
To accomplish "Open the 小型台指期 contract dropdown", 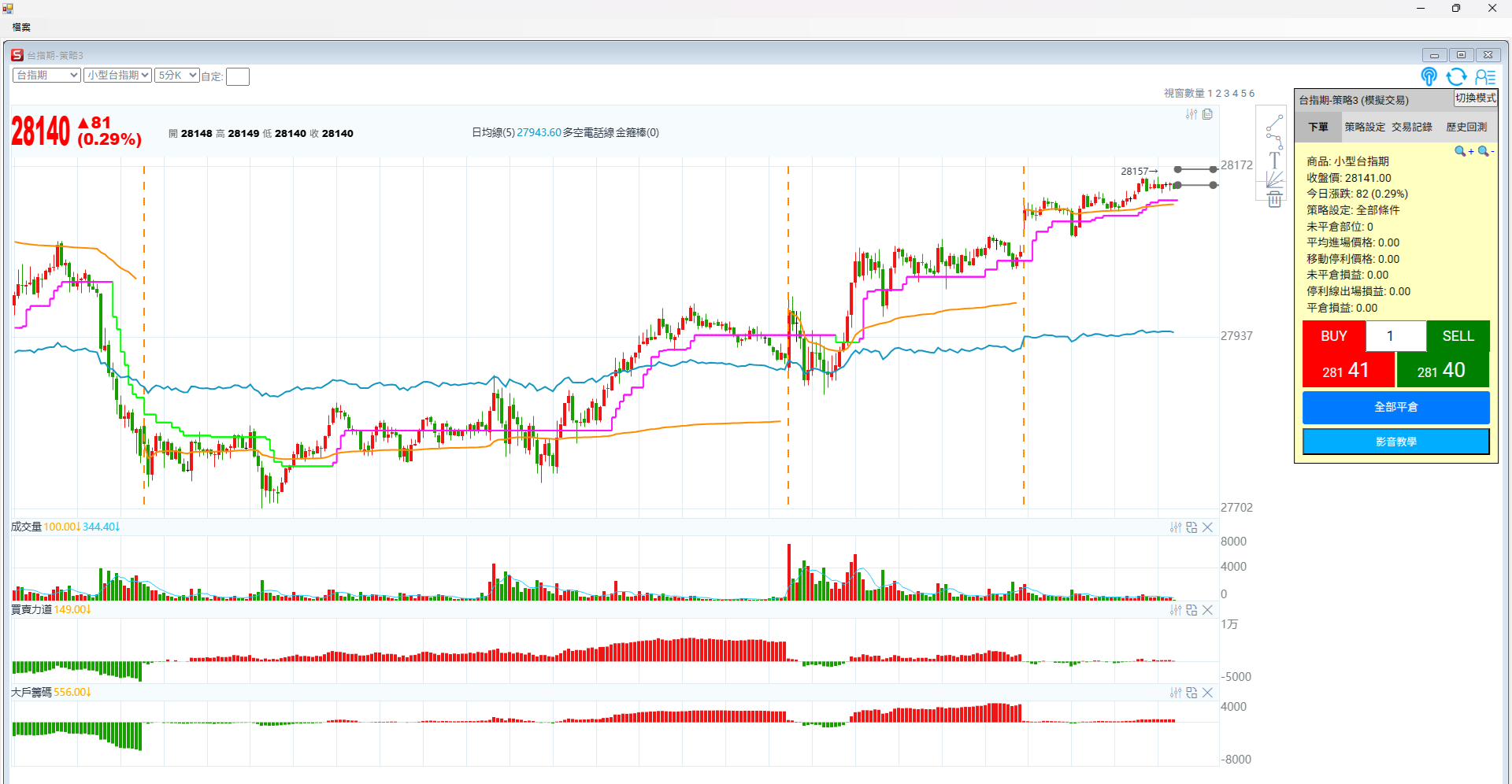I will coord(117,76).
